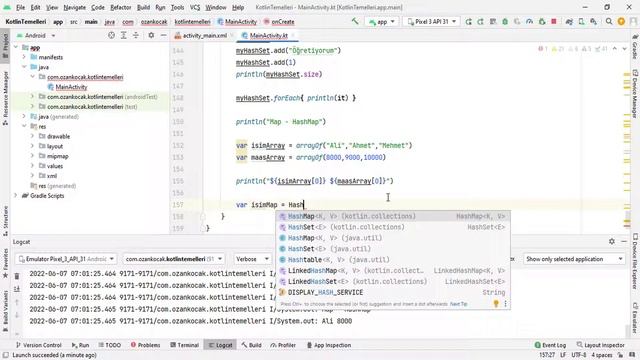This screenshot has width=640, height=360.
Task: Open the Navigate menu
Action: tap(75, 7)
